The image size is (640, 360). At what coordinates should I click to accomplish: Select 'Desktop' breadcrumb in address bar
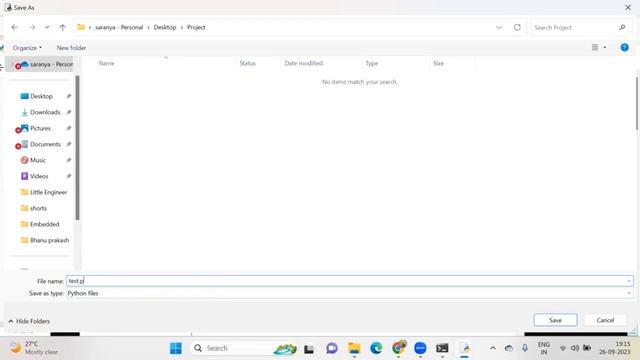click(x=165, y=27)
